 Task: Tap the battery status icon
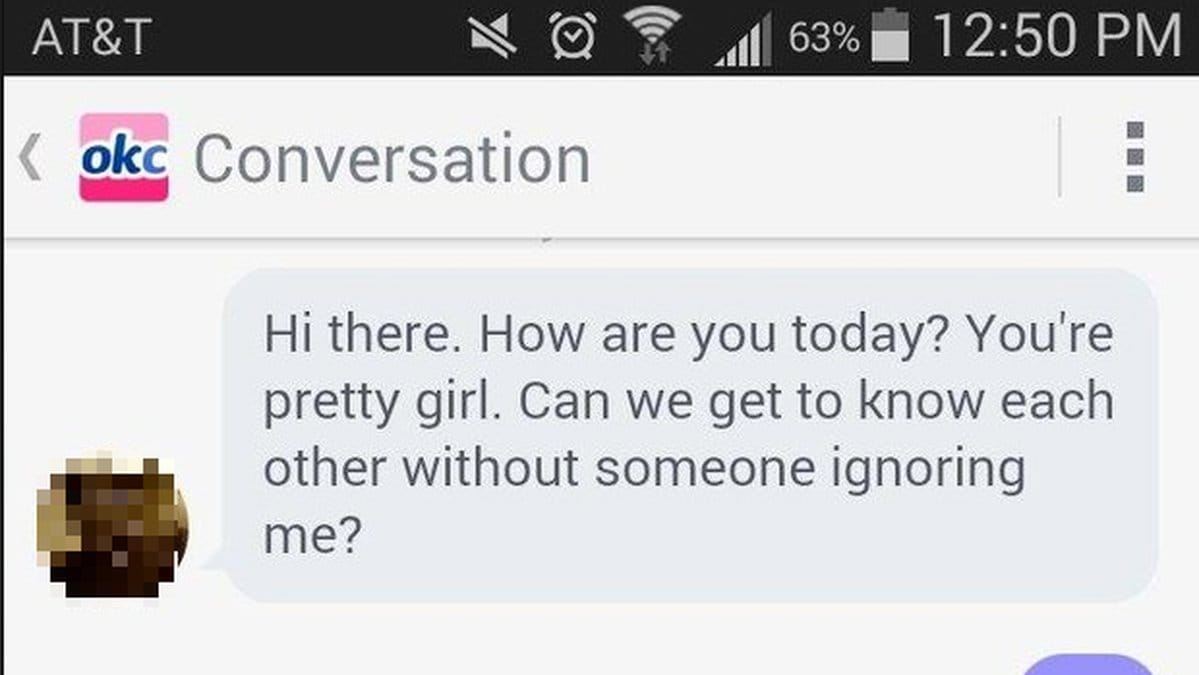click(890, 34)
